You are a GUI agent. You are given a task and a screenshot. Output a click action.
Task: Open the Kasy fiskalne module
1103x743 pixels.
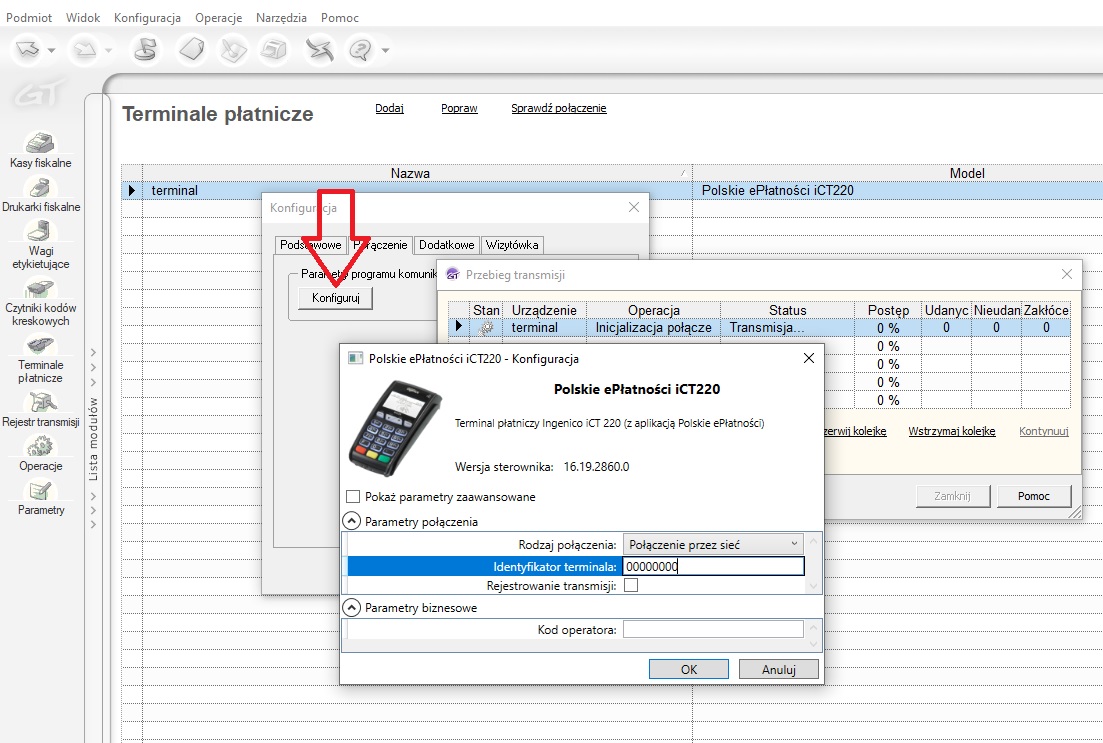[x=41, y=150]
